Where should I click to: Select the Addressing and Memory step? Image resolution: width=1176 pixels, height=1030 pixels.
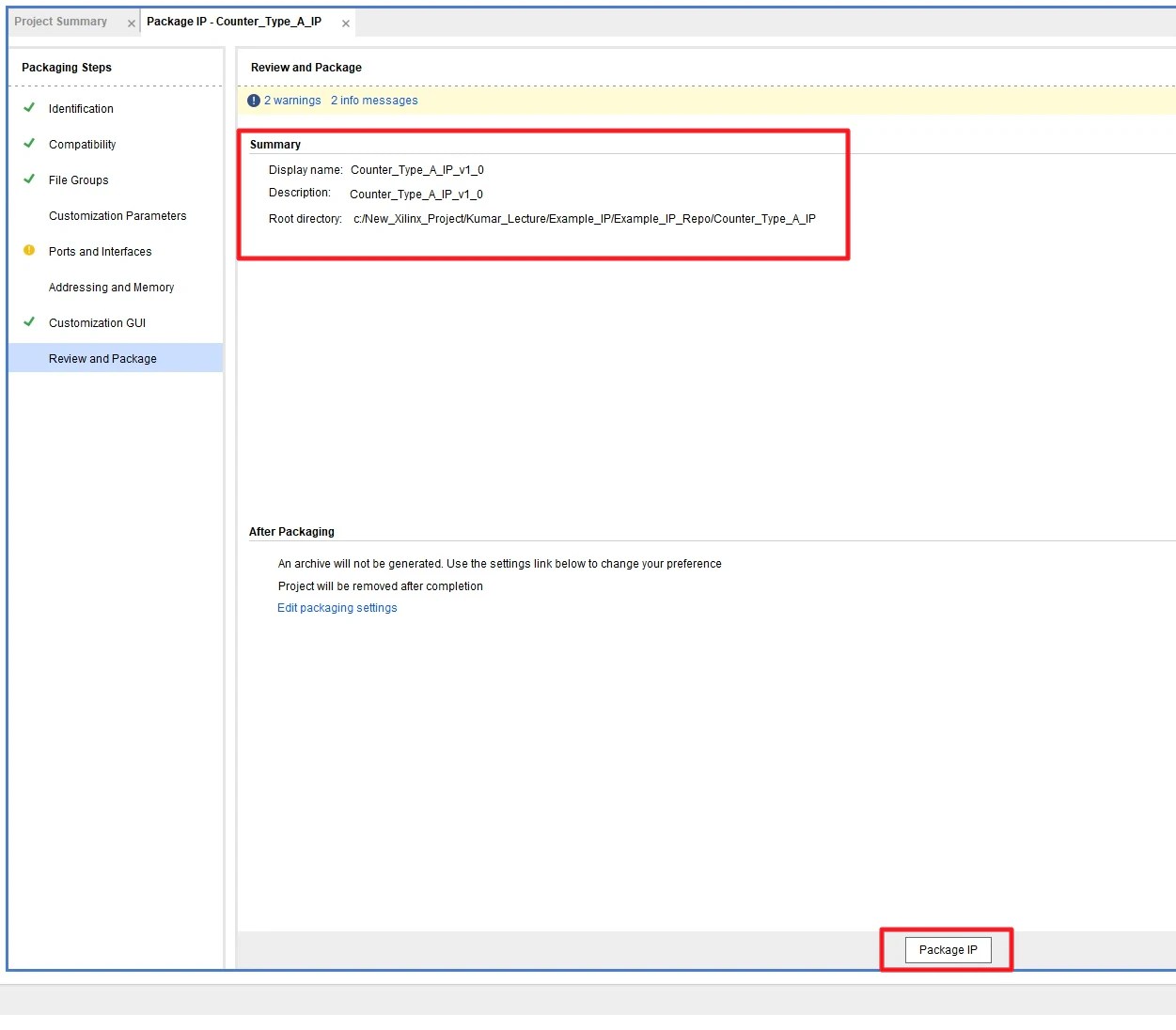pos(112,288)
